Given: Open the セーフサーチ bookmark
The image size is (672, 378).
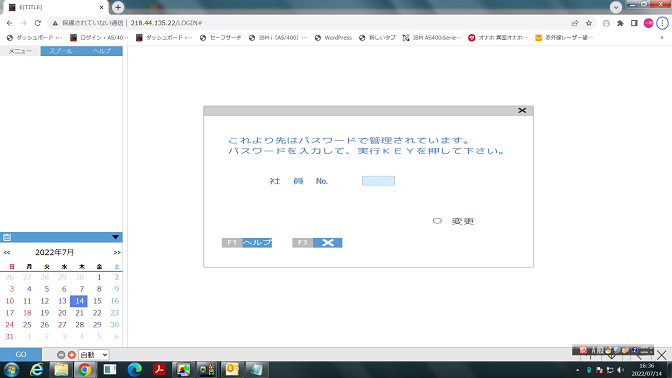Looking at the screenshot, I should (x=221, y=38).
